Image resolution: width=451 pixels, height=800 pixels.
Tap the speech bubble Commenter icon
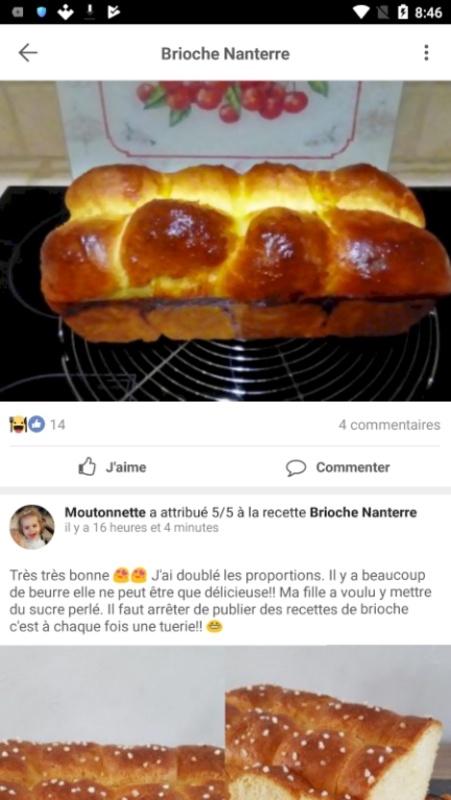(296, 467)
